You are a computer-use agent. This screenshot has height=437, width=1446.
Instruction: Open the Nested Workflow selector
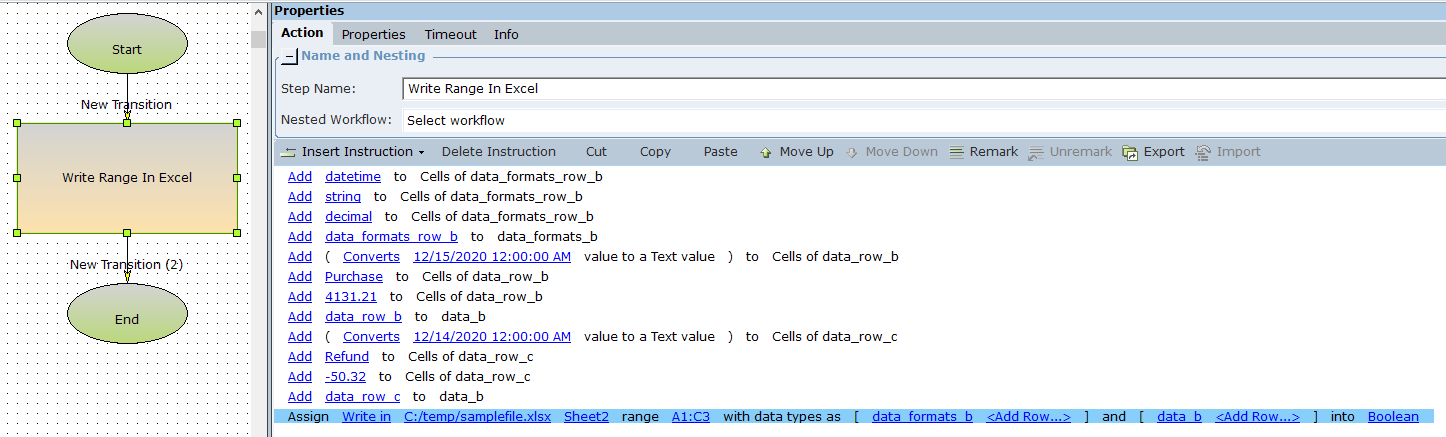[x=922, y=120]
